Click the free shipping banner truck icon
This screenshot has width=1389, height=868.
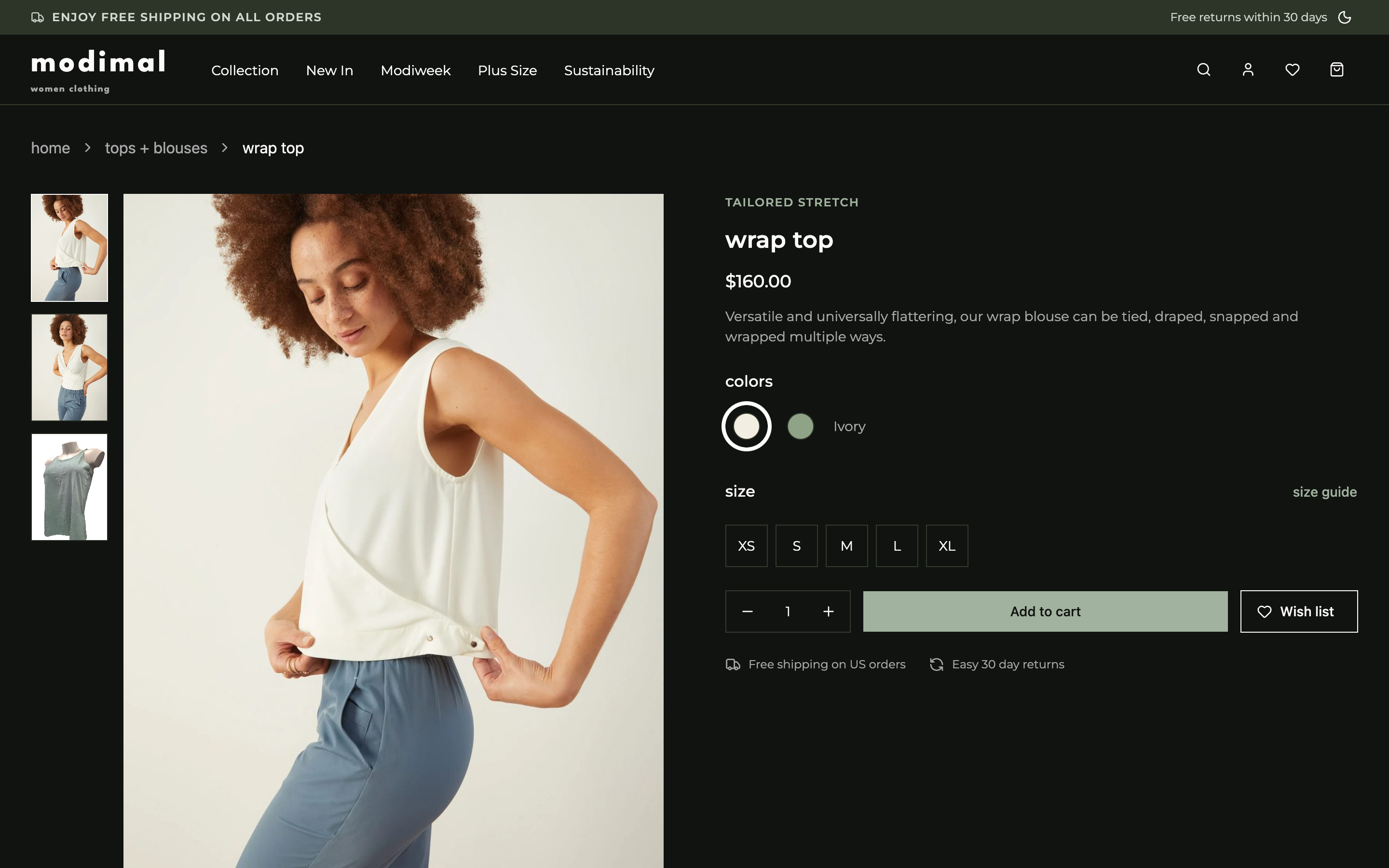tap(37, 17)
